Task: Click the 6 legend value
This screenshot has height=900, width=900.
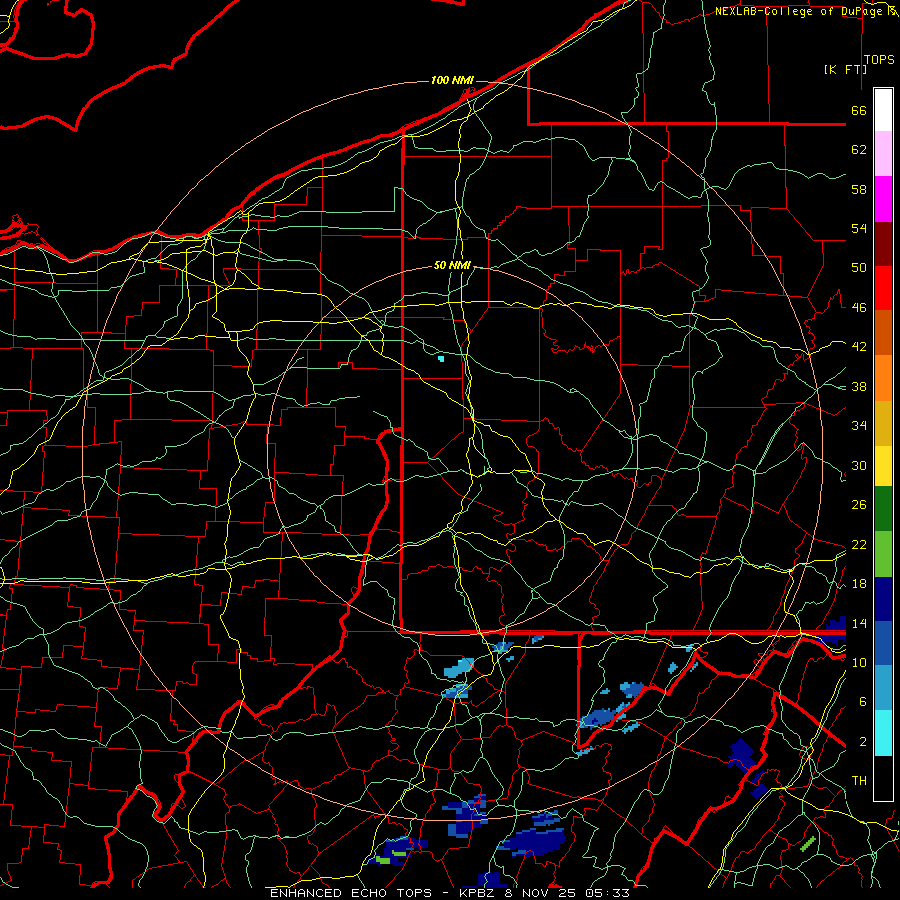Action: (x=862, y=702)
